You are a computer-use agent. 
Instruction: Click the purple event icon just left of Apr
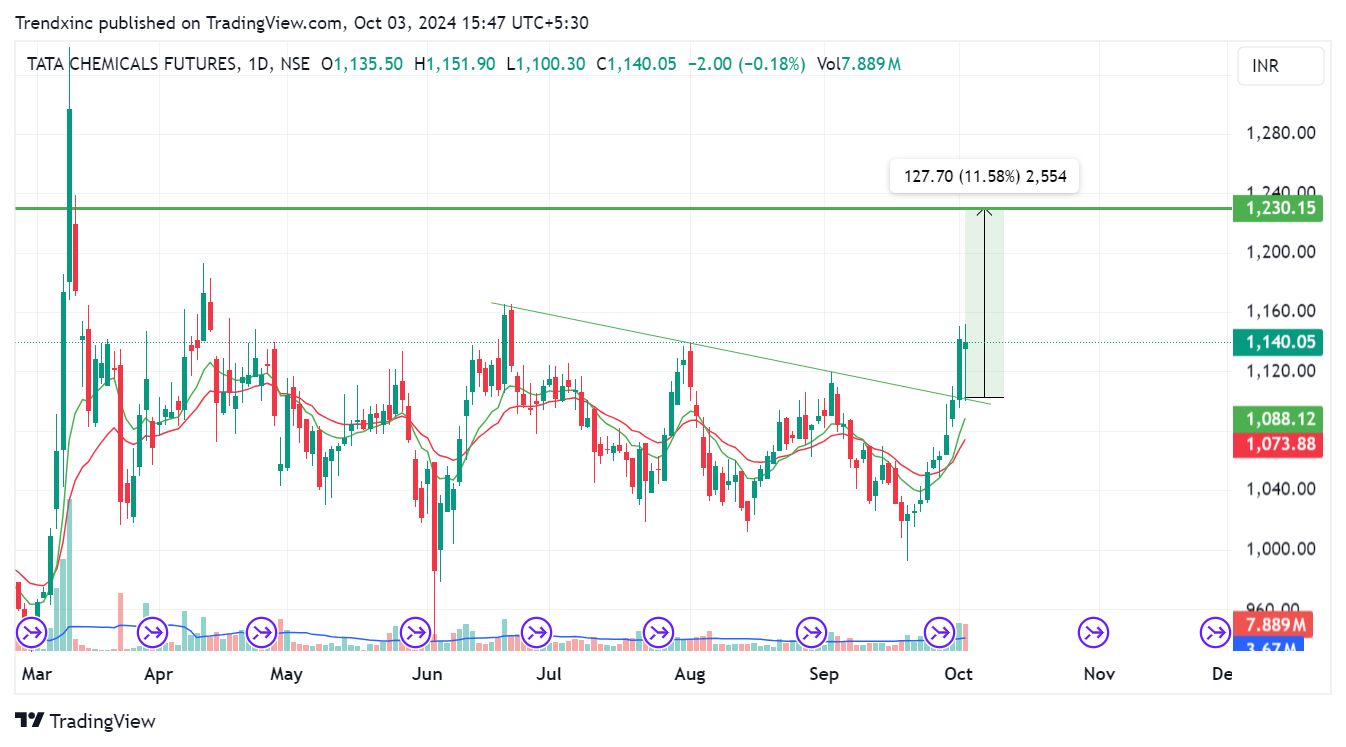pos(153,632)
